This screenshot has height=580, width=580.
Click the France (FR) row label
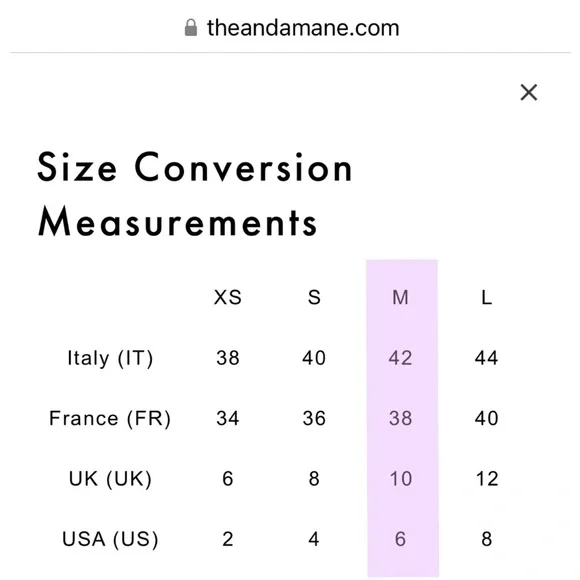pyautogui.click(x=110, y=418)
